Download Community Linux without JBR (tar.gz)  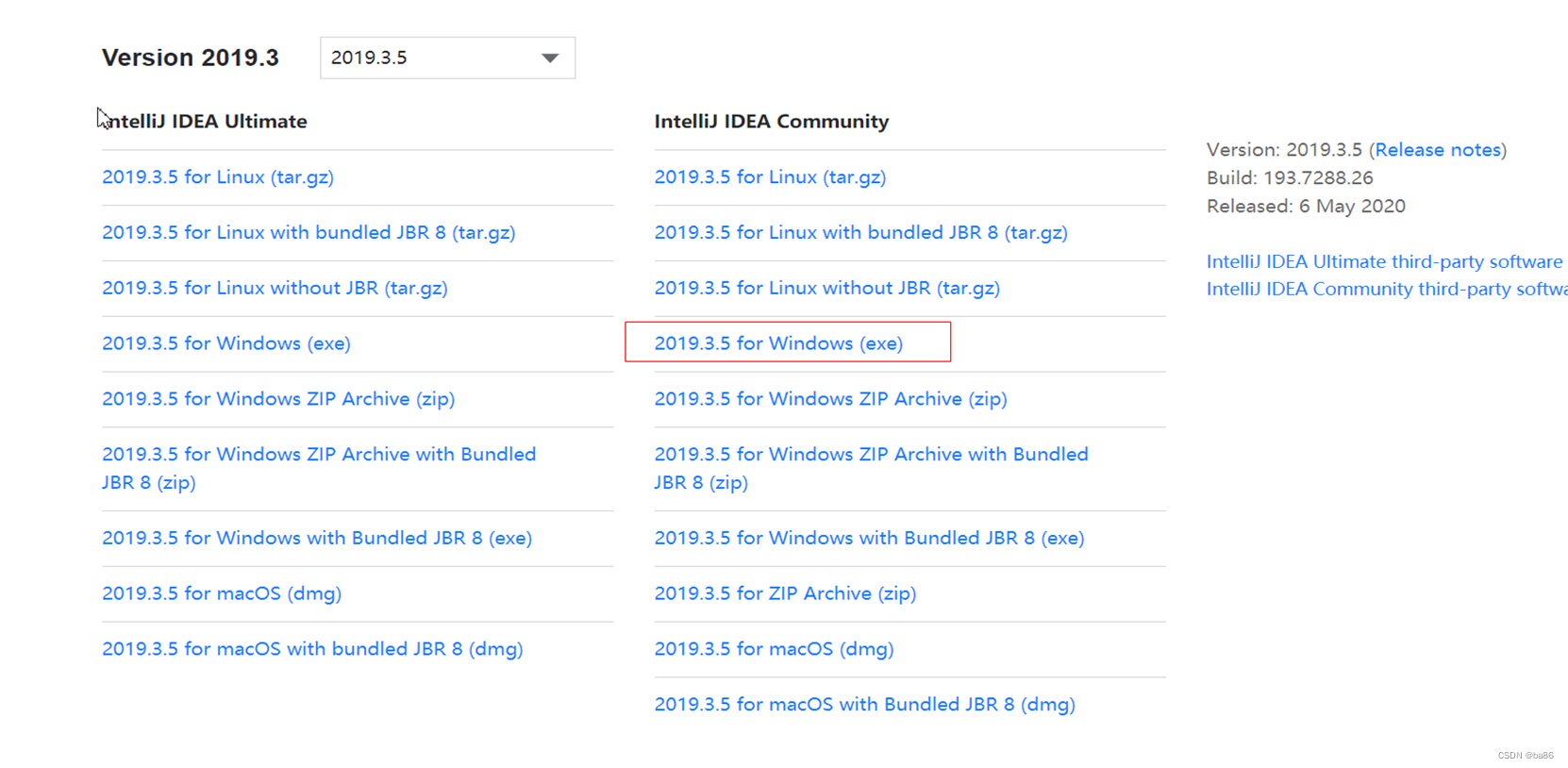pyautogui.click(x=826, y=289)
